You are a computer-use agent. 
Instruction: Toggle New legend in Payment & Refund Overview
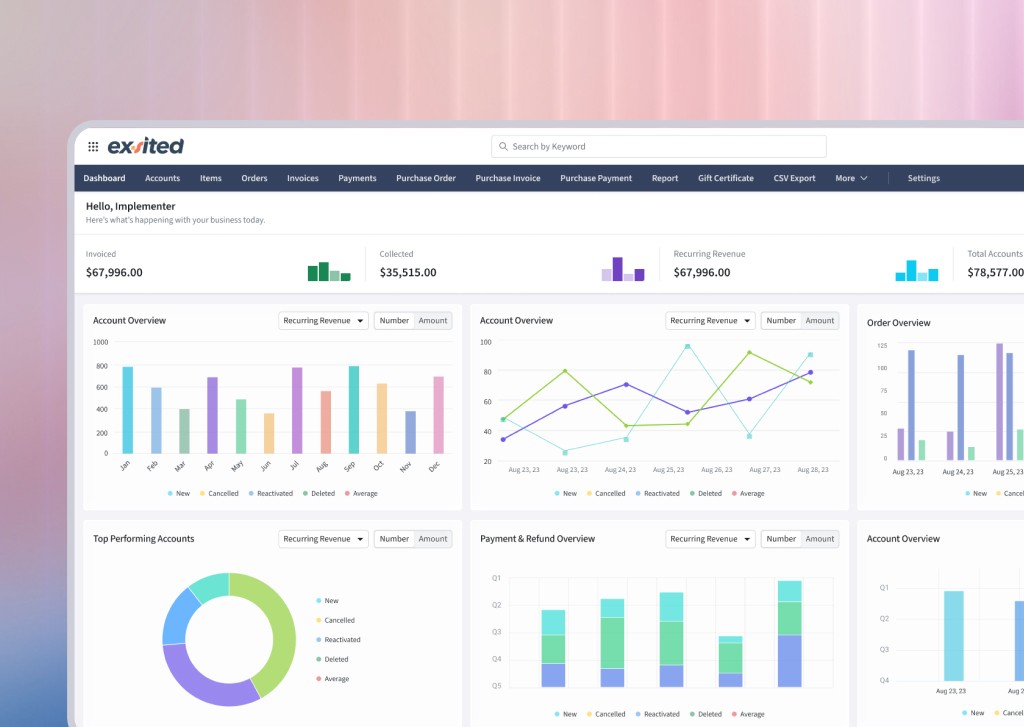[566, 714]
